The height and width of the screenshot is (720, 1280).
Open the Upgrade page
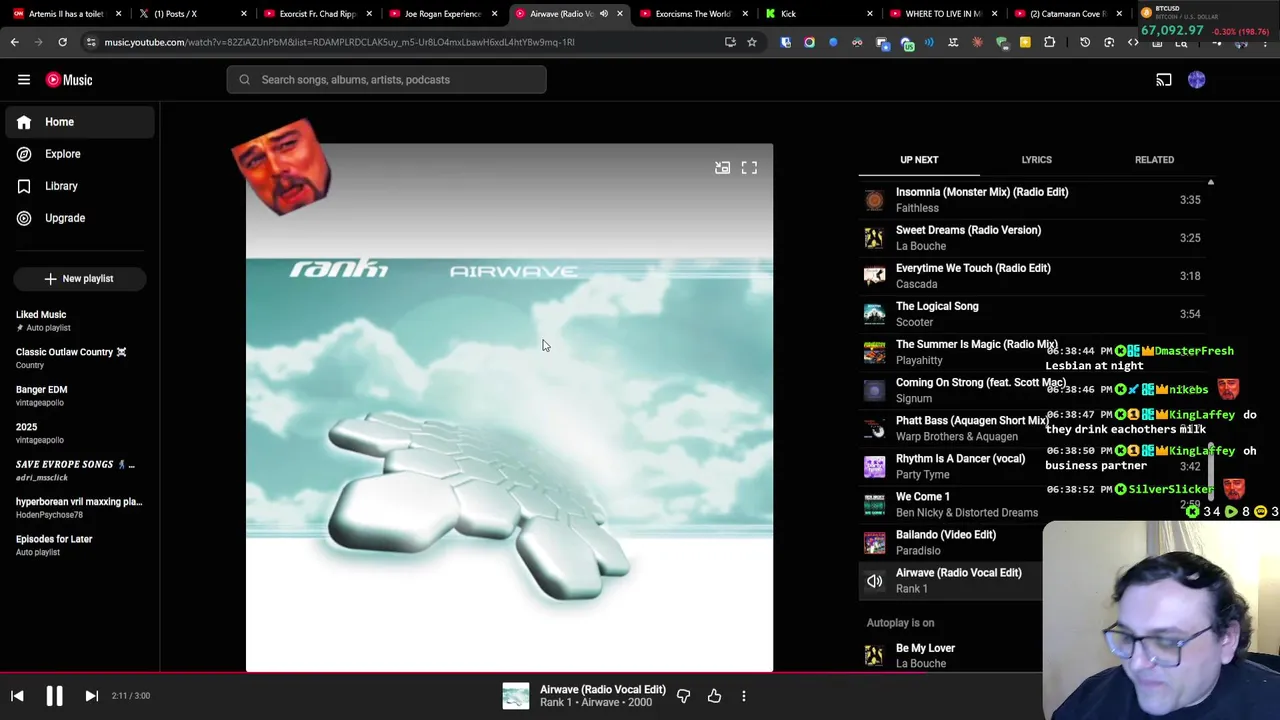pos(80,218)
